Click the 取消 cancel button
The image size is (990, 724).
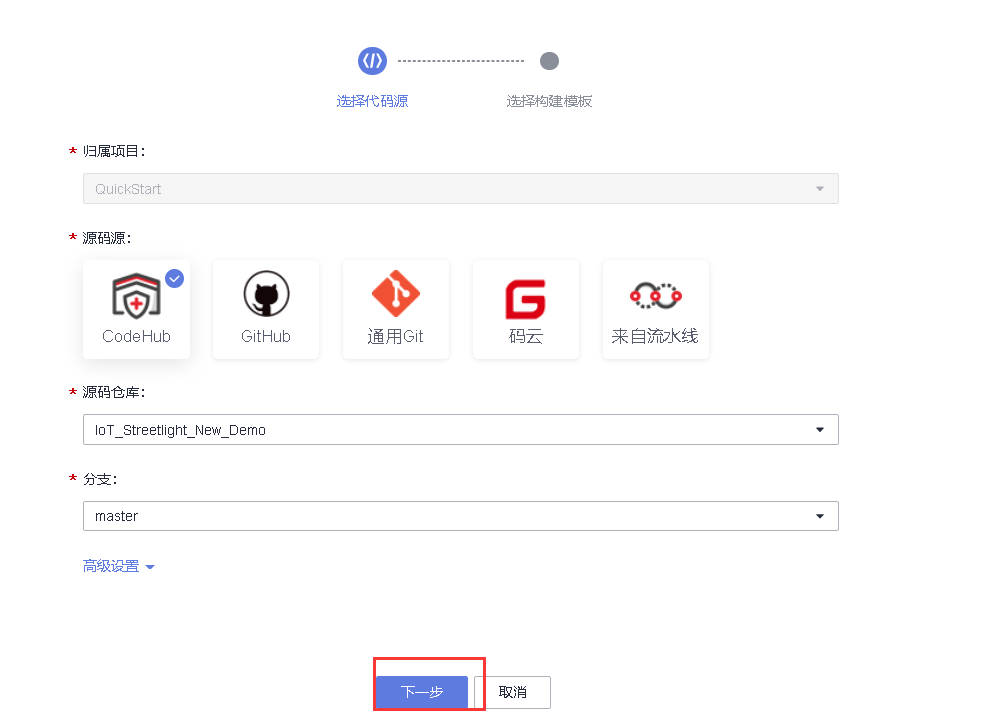pyautogui.click(x=513, y=692)
